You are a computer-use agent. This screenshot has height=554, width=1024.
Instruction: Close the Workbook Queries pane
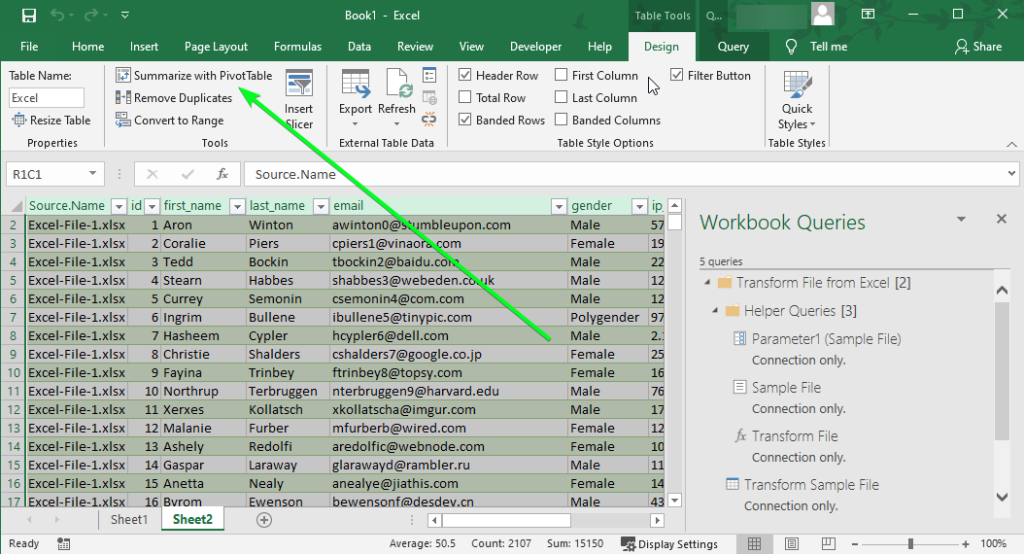[1002, 220]
